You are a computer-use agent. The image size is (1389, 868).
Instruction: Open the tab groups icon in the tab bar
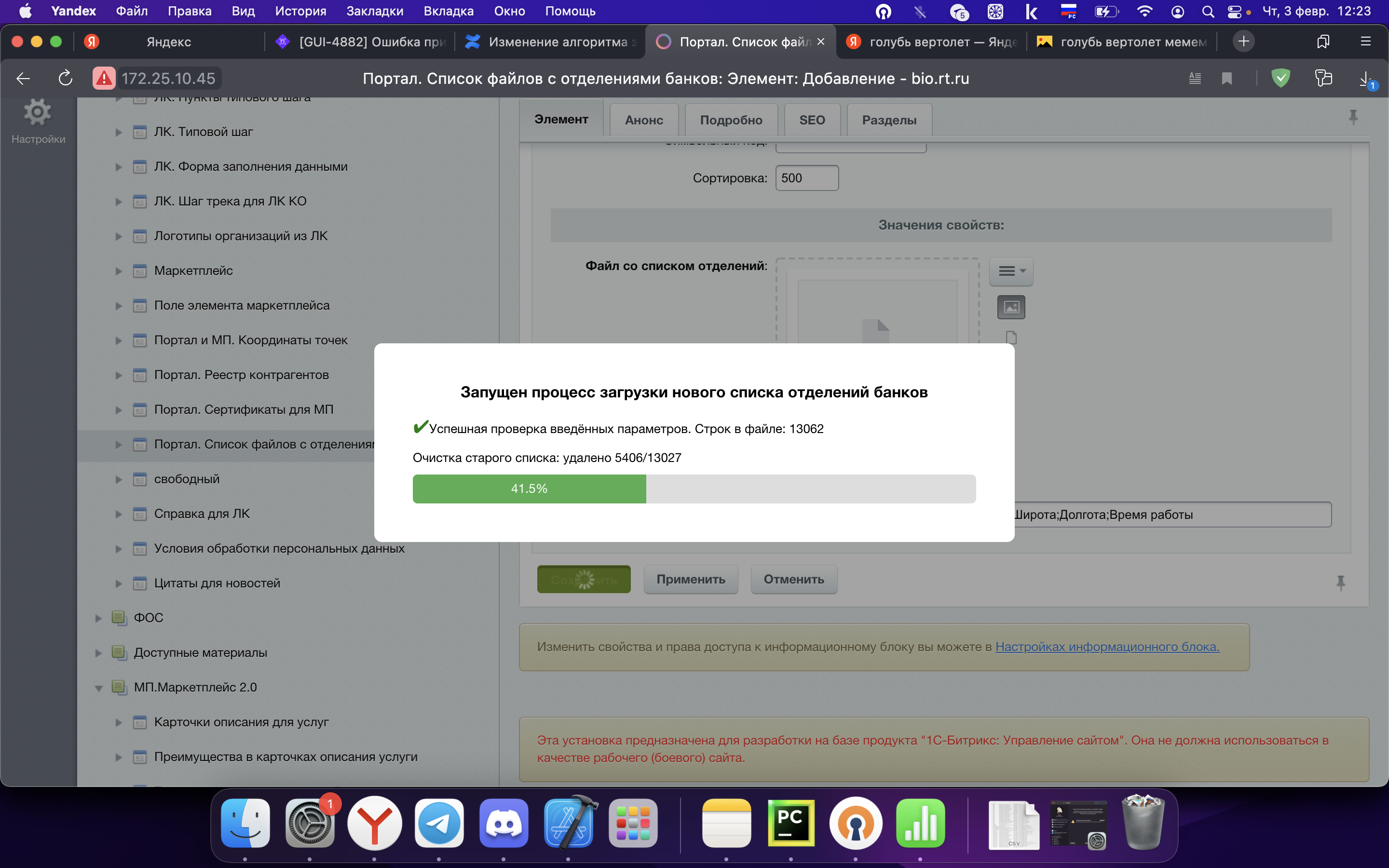tap(1323, 41)
